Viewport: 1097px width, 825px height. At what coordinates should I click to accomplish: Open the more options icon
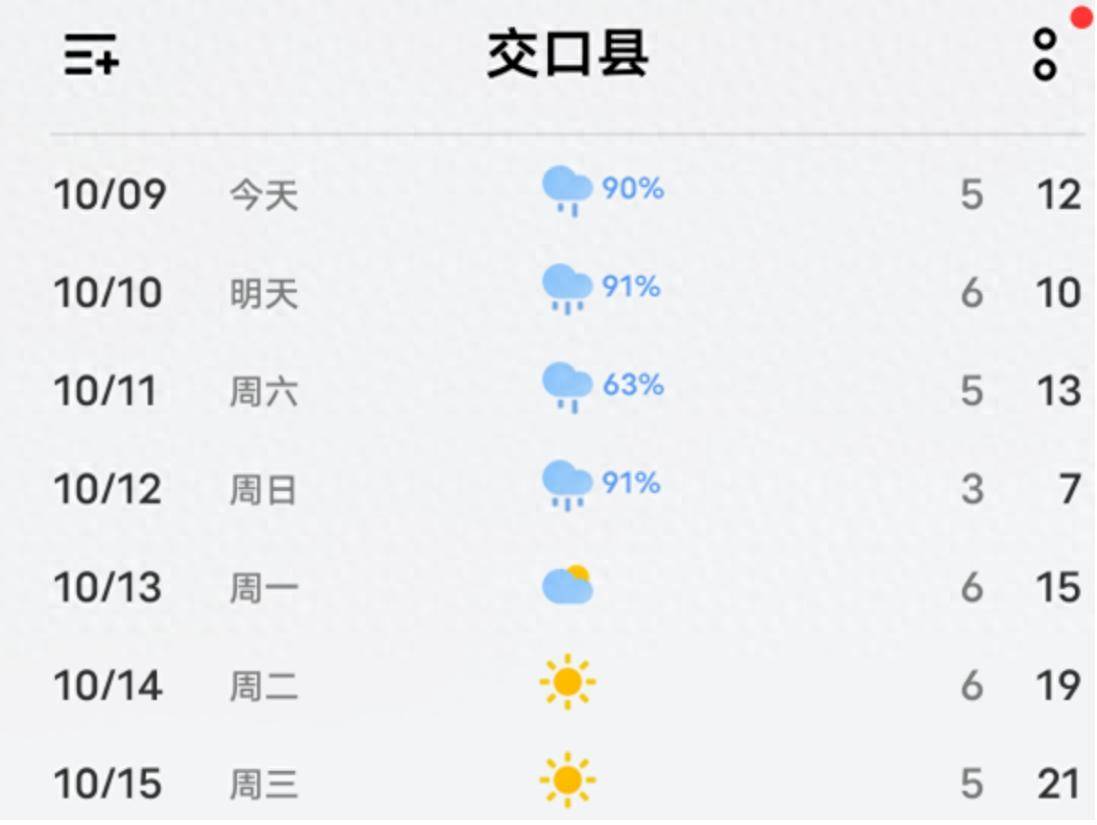[1045, 55]
